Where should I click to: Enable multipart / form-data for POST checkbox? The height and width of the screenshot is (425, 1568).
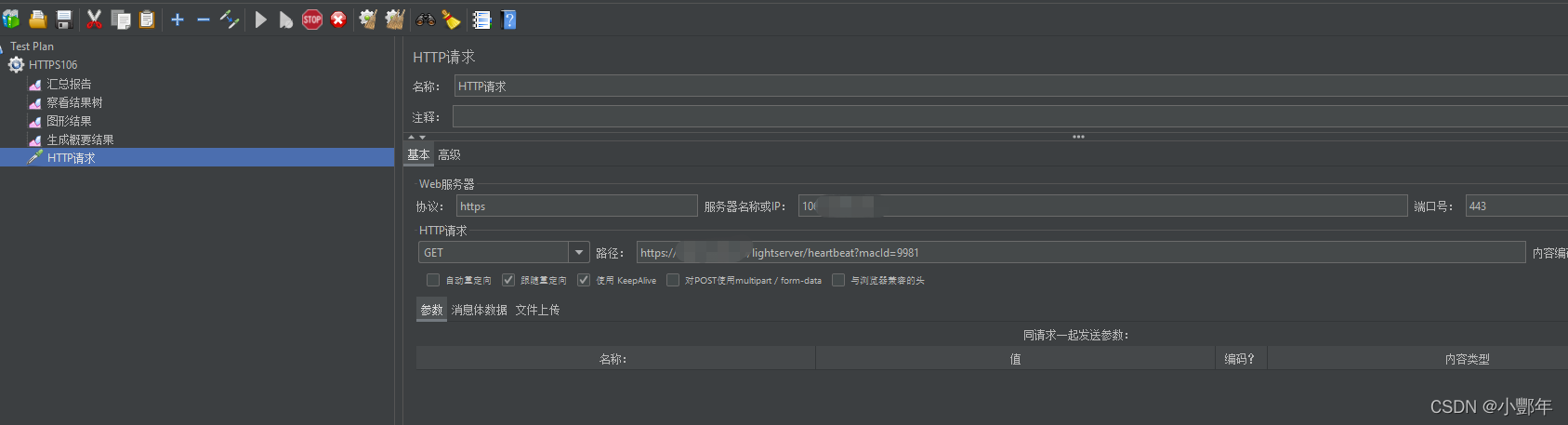pyautogui.click(x=673, y=280)
